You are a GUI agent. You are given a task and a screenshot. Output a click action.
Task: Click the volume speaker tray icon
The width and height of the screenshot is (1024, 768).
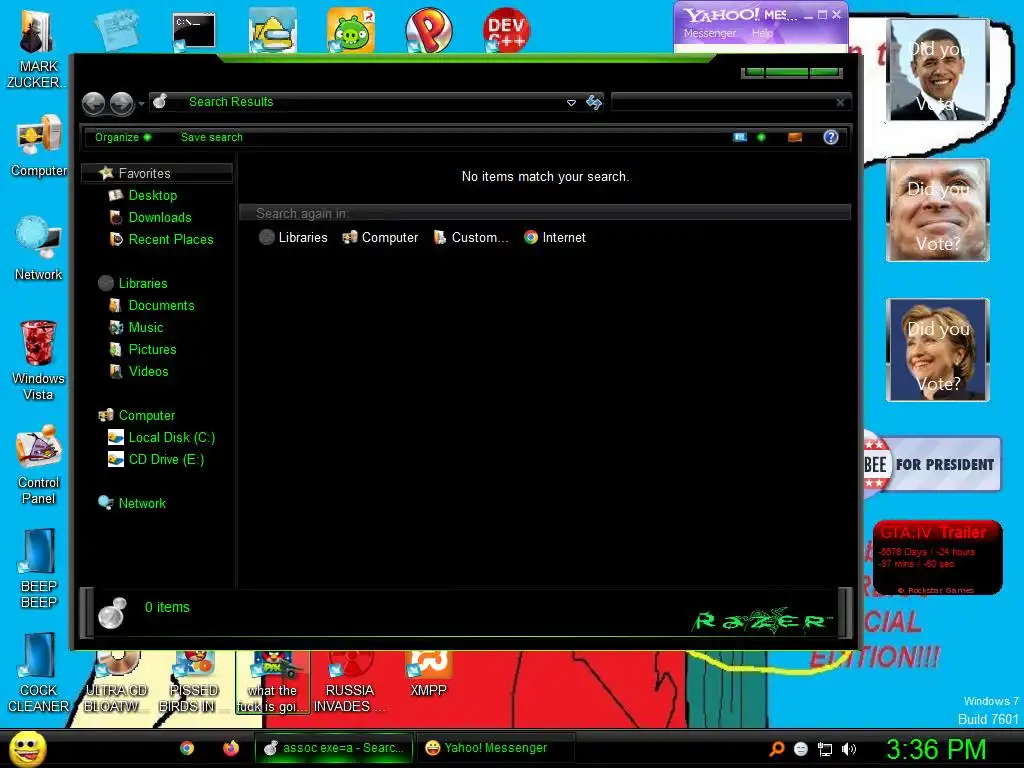coord(849,749)
